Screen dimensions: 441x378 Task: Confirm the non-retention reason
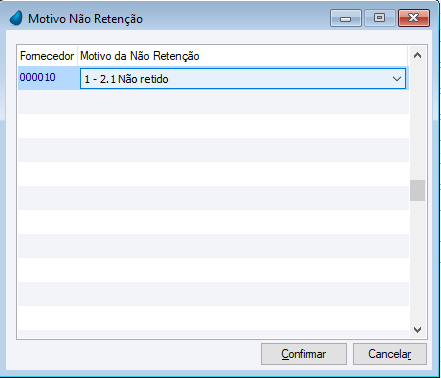[x=304, y=354]
